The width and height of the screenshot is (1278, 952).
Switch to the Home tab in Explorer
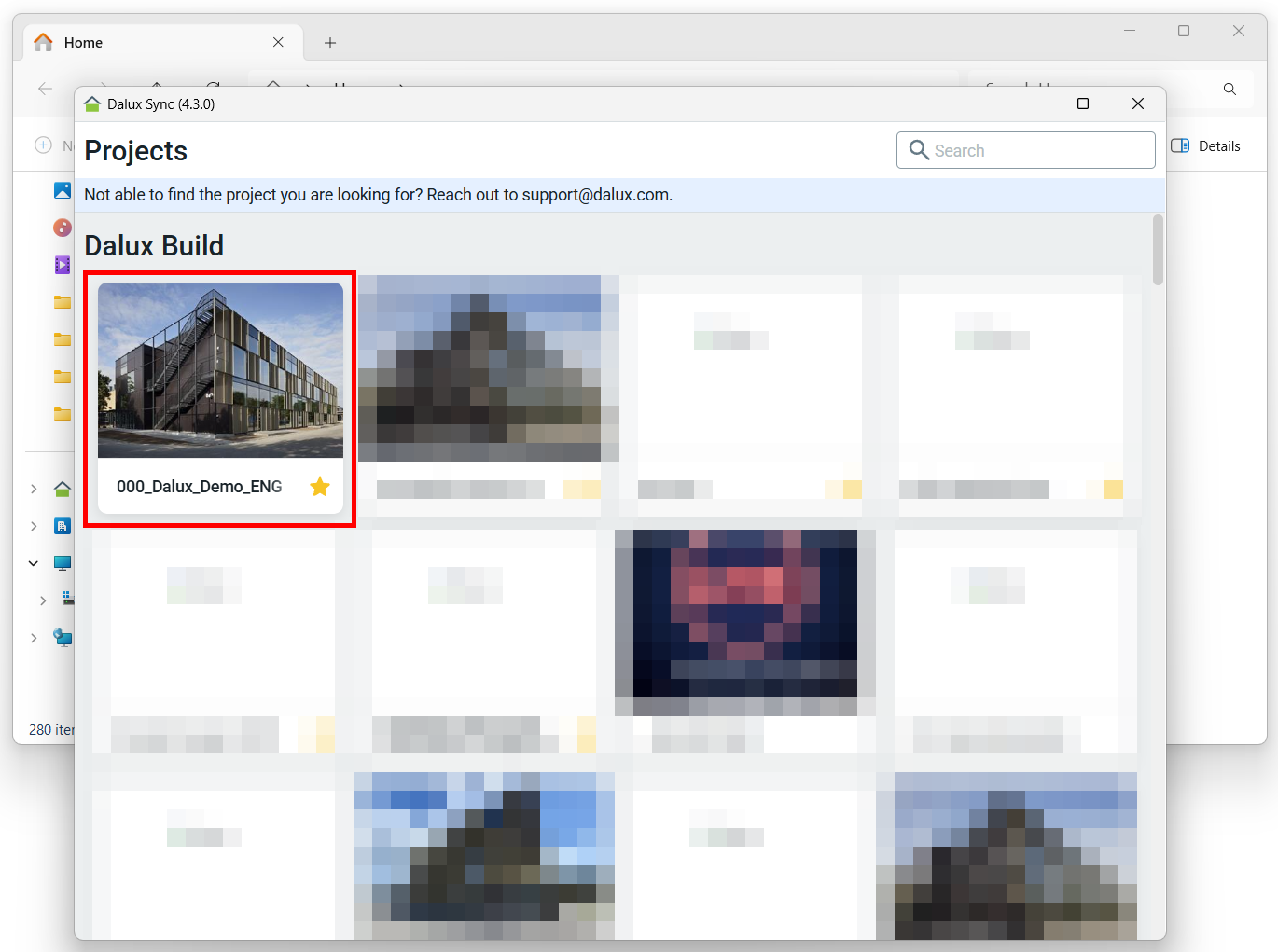pyautogui.click(x=84, y=43)
